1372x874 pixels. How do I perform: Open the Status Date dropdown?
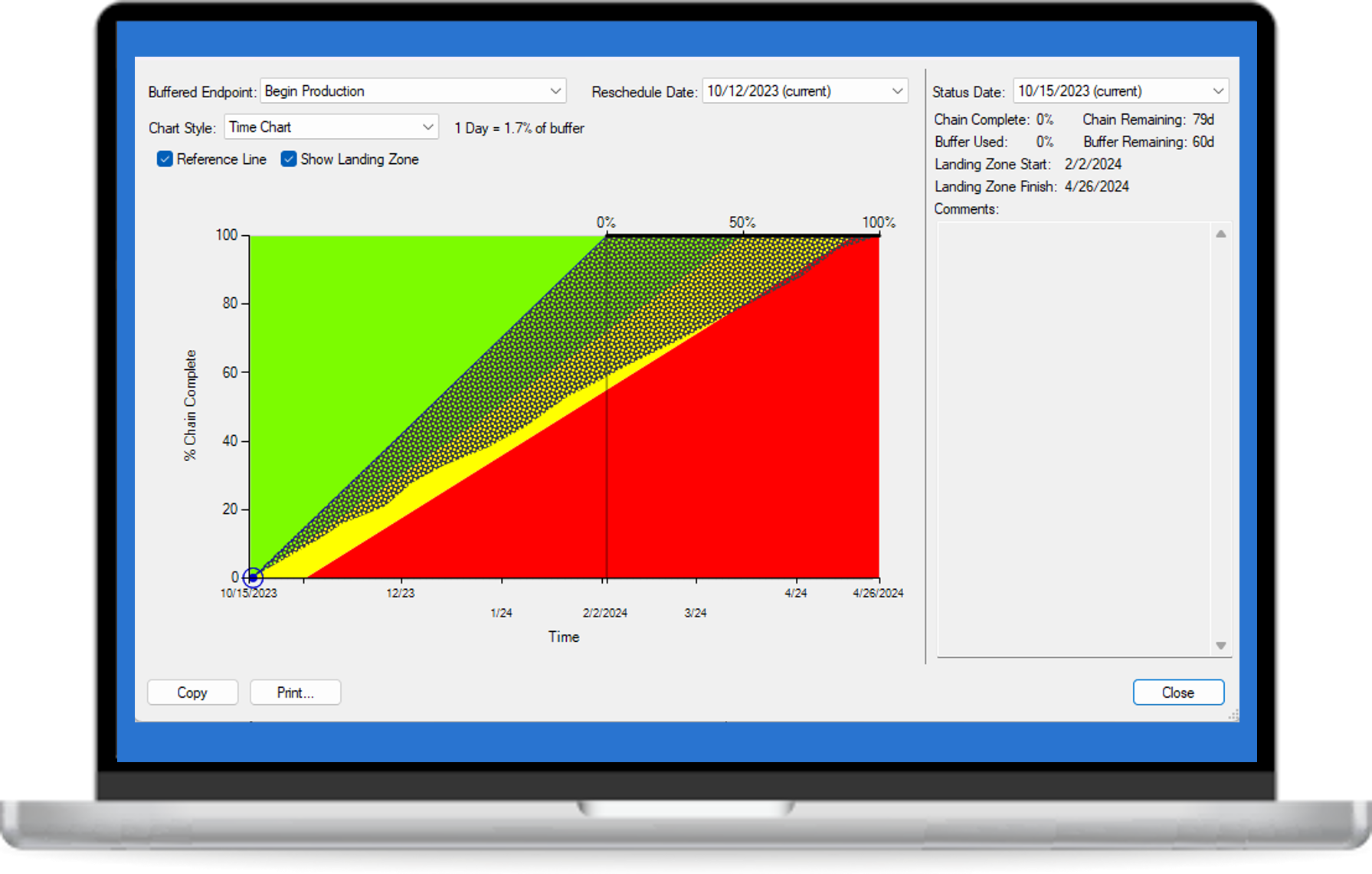[1219, 90]
